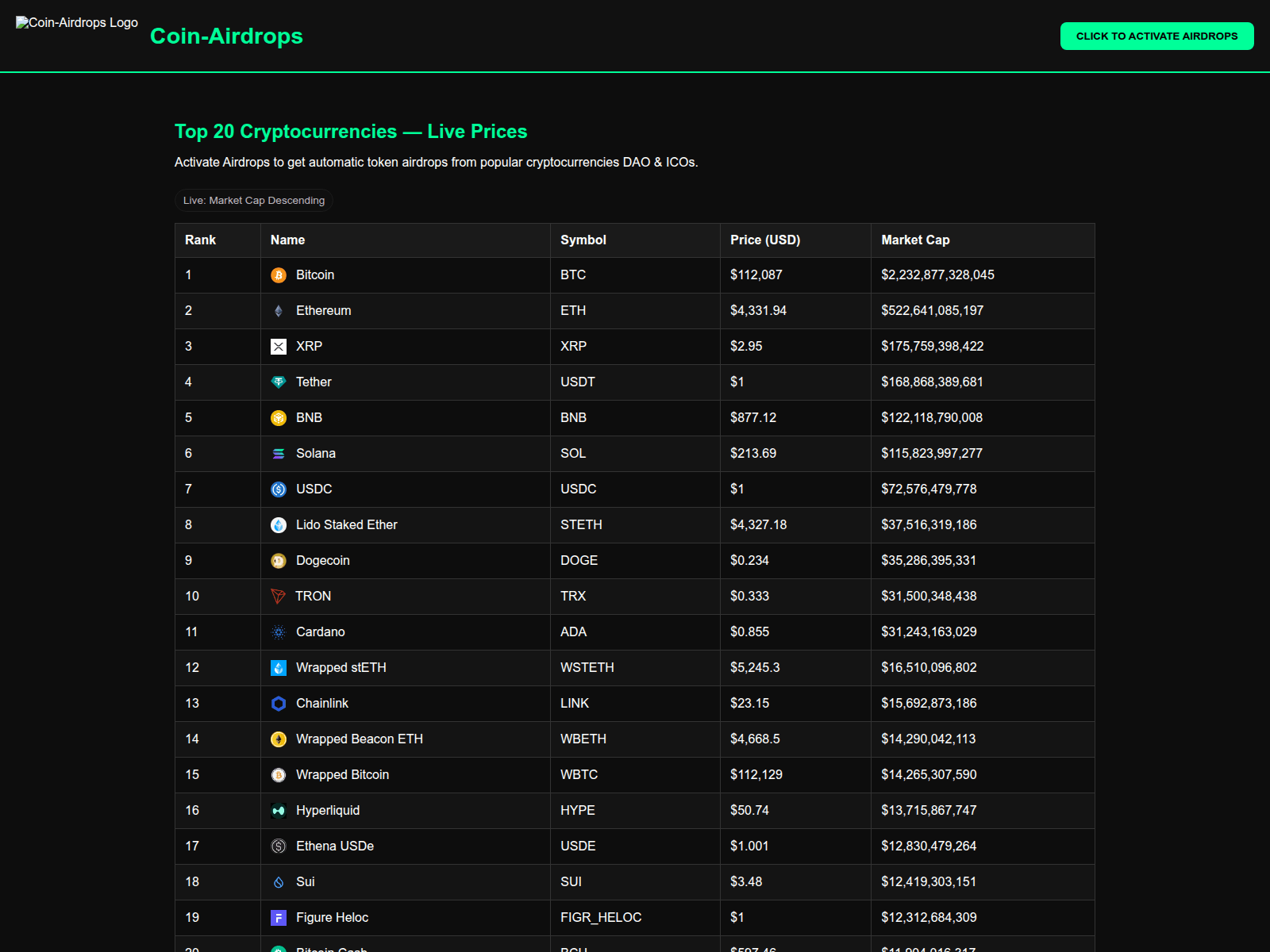Screen dimensions: 1270x952
Task: Click the $4,331.94 price
Action: click(759, 310)
